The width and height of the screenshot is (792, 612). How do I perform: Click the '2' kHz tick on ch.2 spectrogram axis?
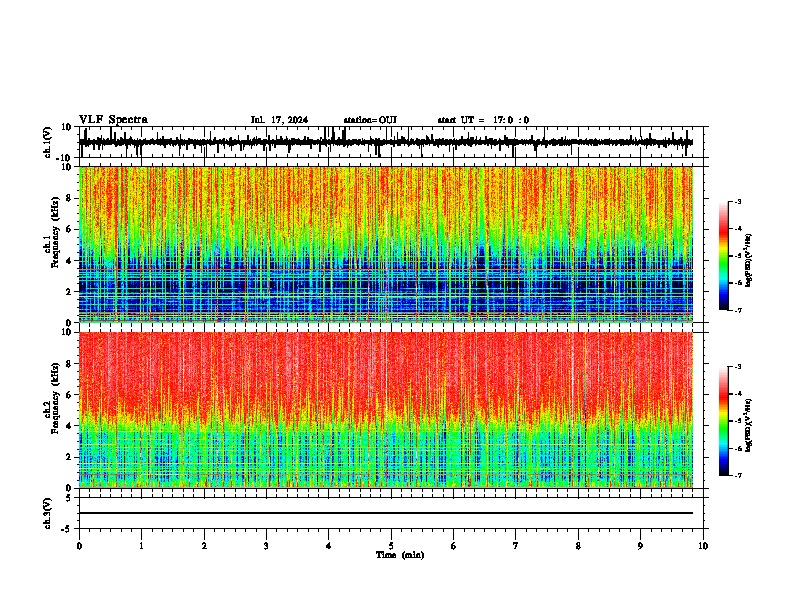(x=69, y=457)
